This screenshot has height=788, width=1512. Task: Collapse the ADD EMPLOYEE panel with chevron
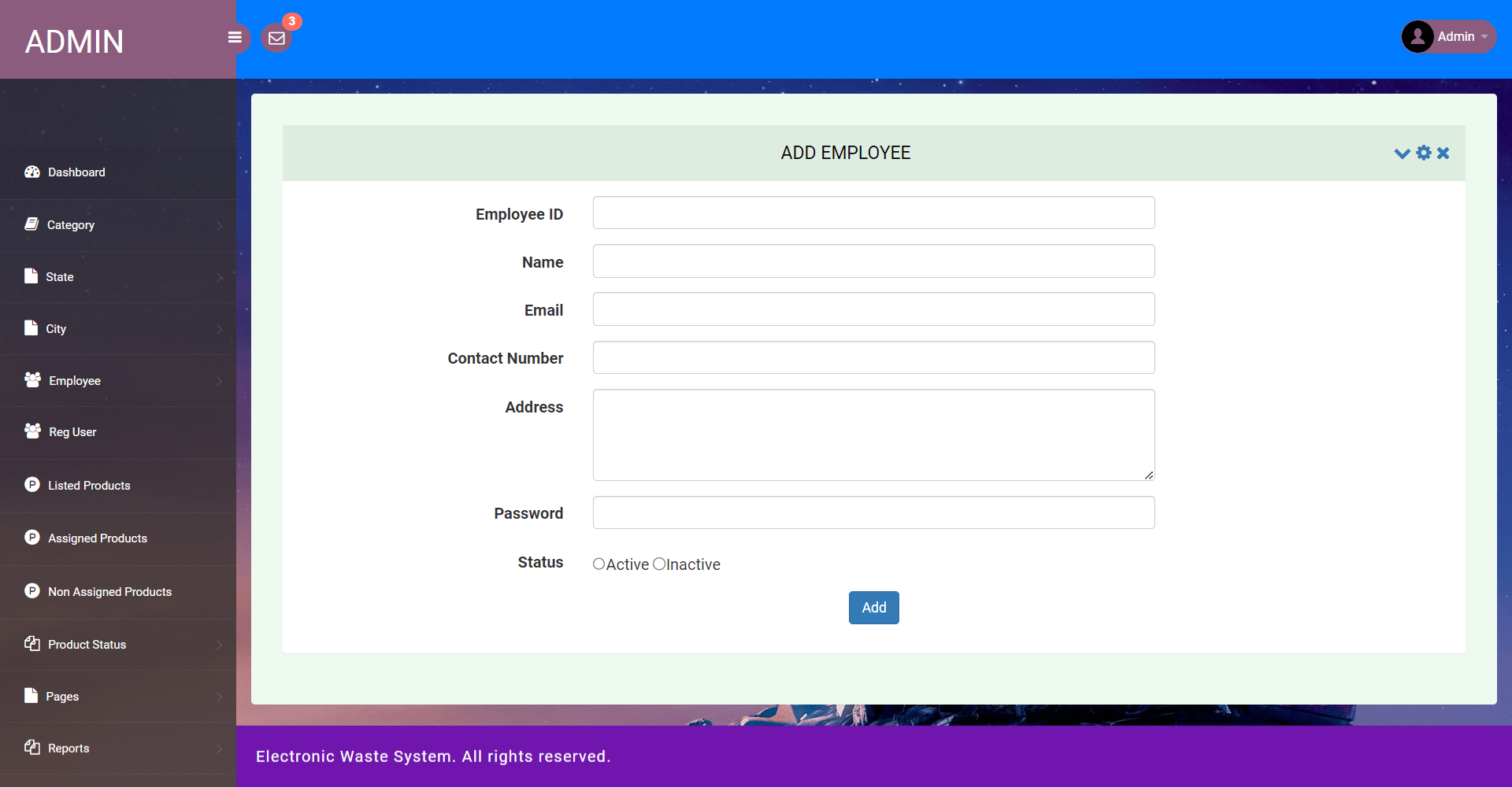(1402, 153)
